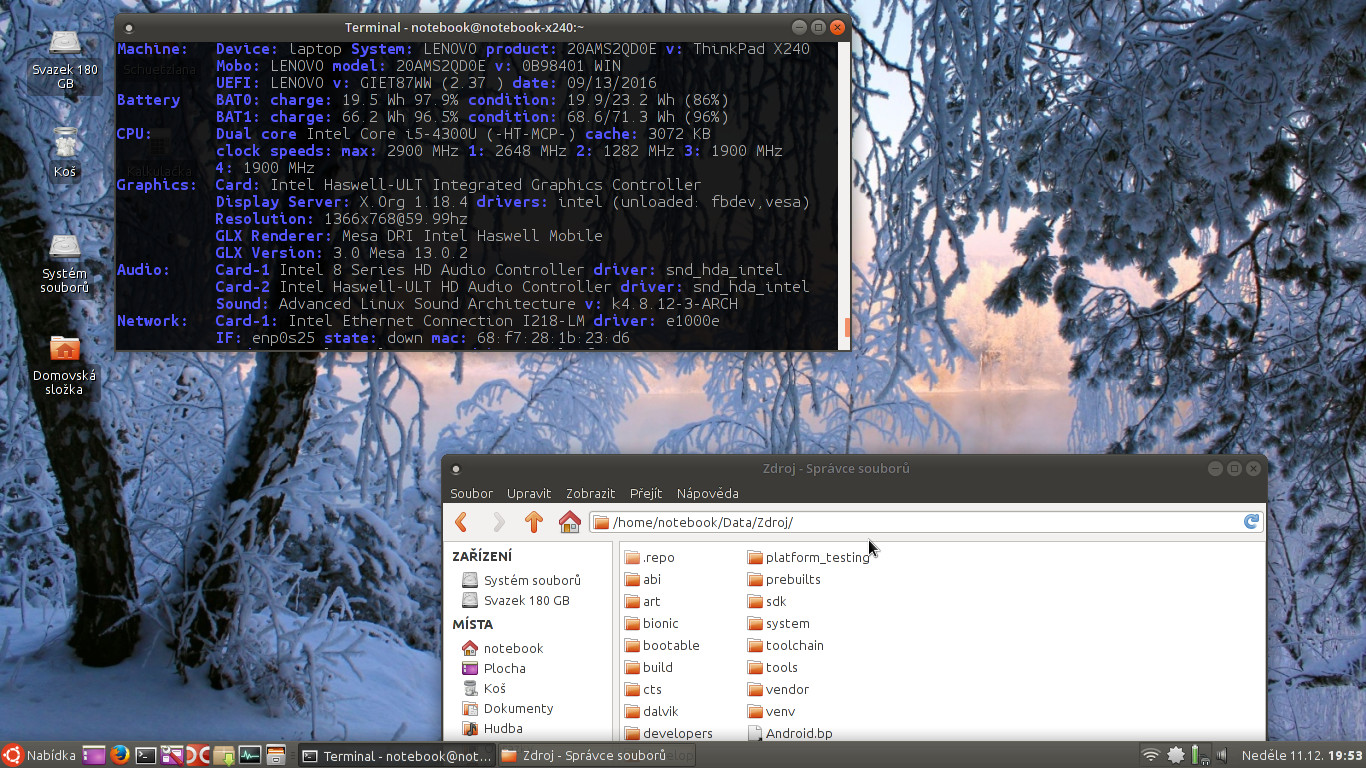Select the prebuilts folder
The height and width of the screenshot is (768, 1366).
click(x=785, y=579)
